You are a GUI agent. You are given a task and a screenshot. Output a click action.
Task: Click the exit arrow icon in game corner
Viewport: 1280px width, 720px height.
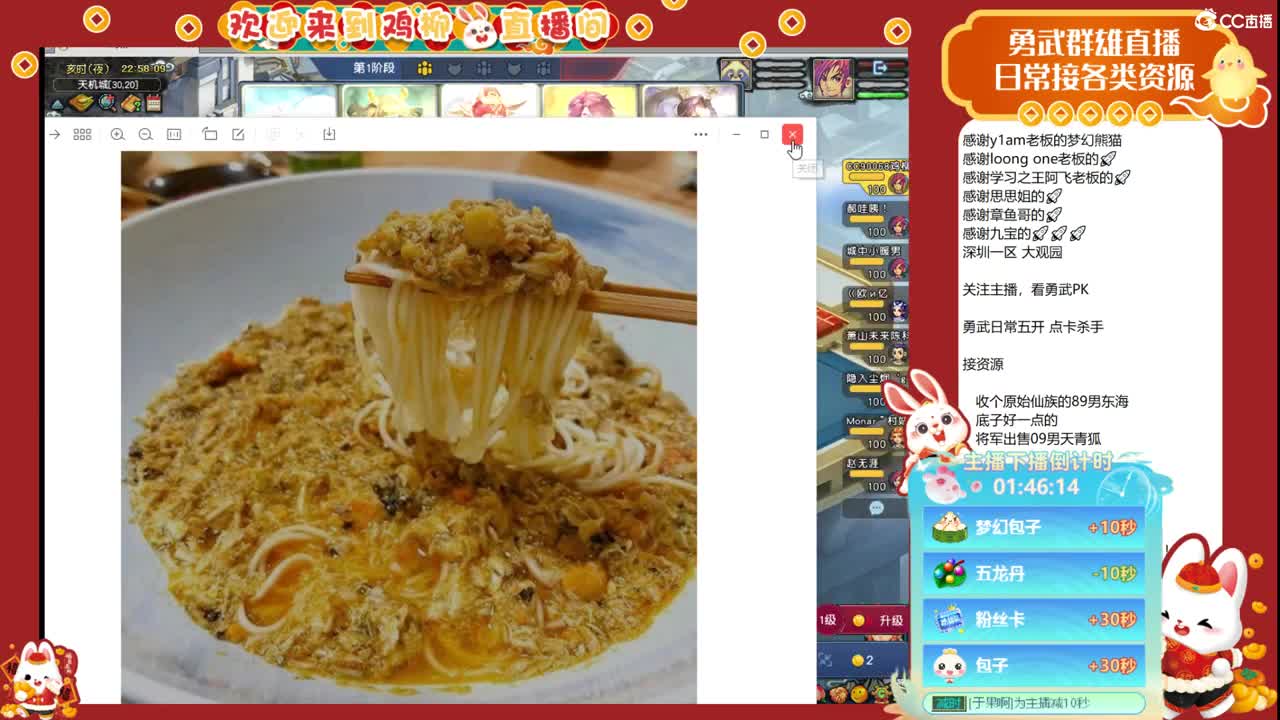(881, 68)
